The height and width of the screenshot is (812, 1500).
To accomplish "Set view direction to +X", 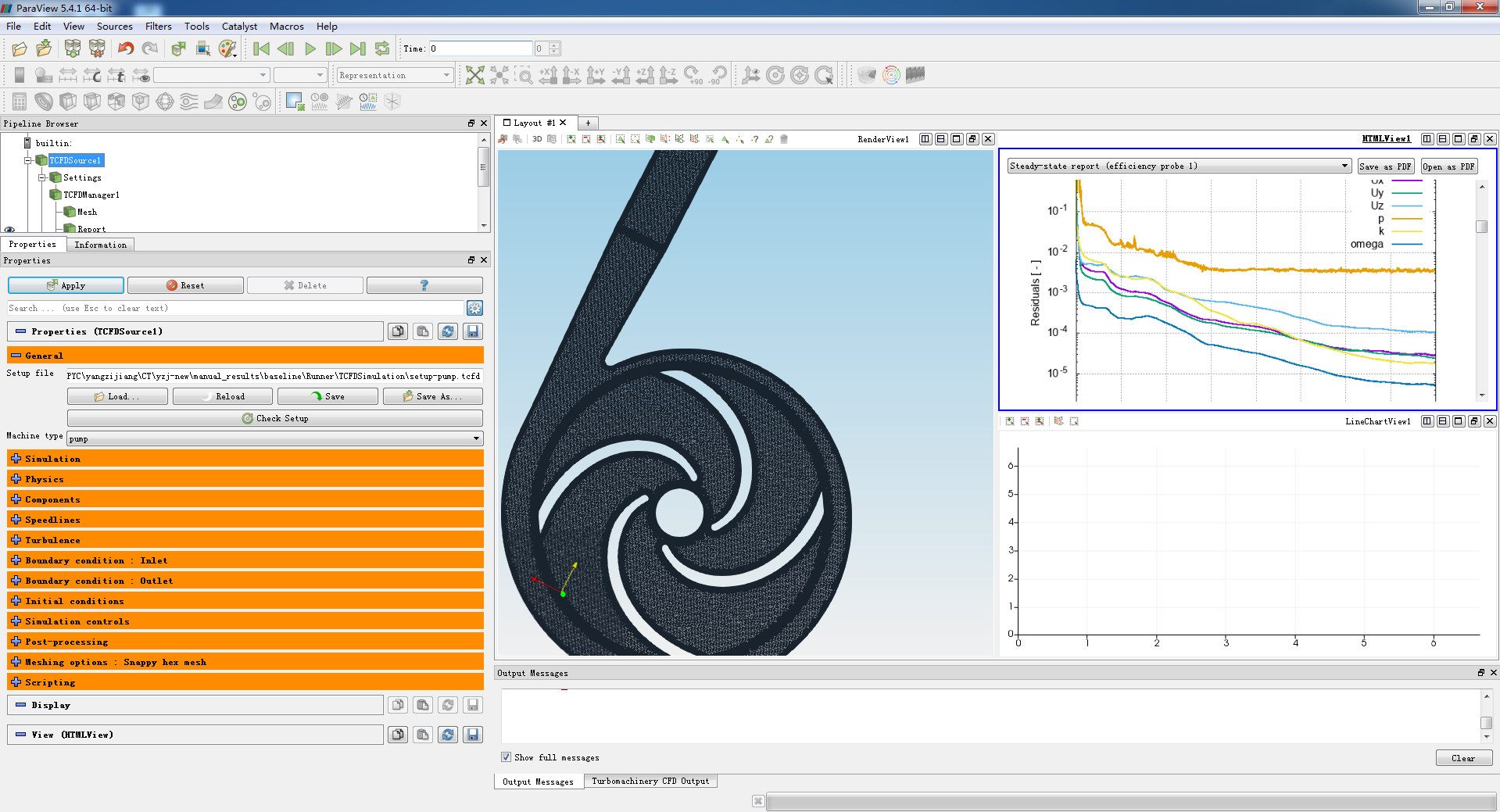I will [548, 75].
